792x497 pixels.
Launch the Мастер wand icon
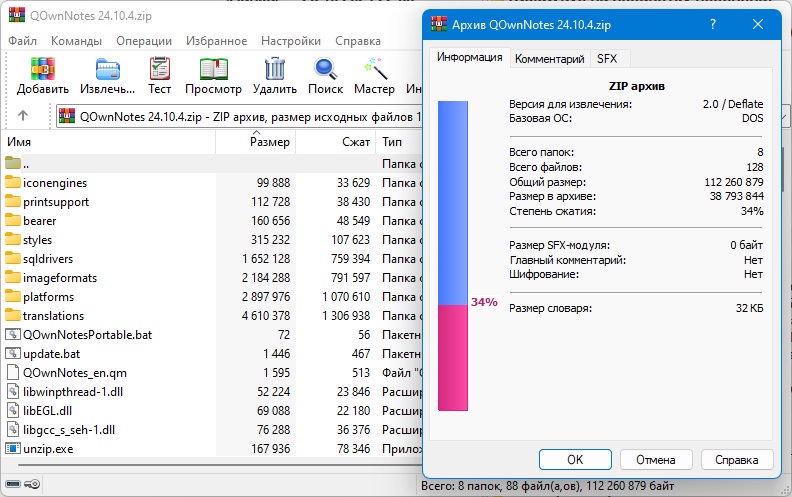(375, 69)
